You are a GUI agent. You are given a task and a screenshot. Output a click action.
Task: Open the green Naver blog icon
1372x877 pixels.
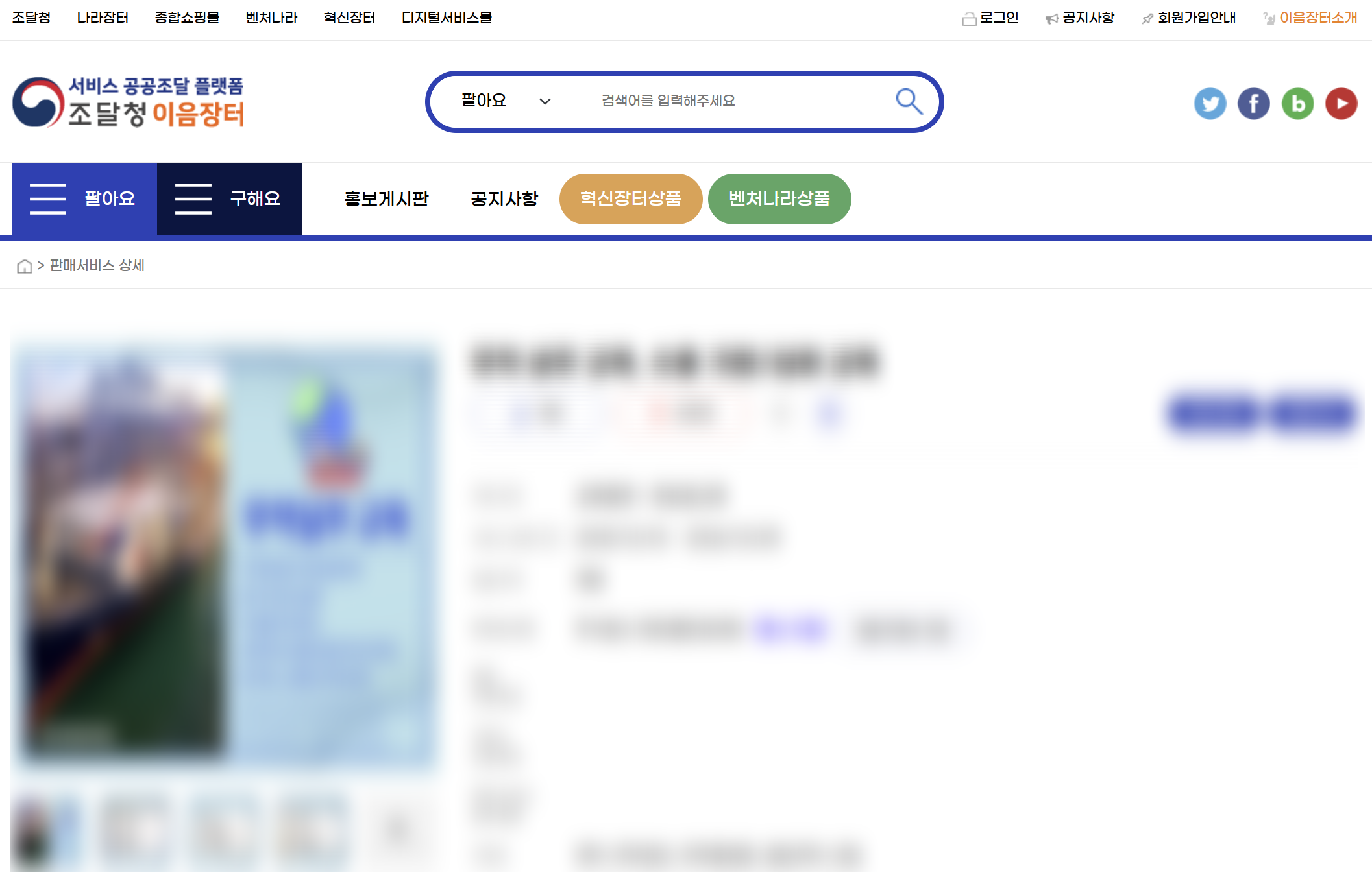(x=1297, y=103)
